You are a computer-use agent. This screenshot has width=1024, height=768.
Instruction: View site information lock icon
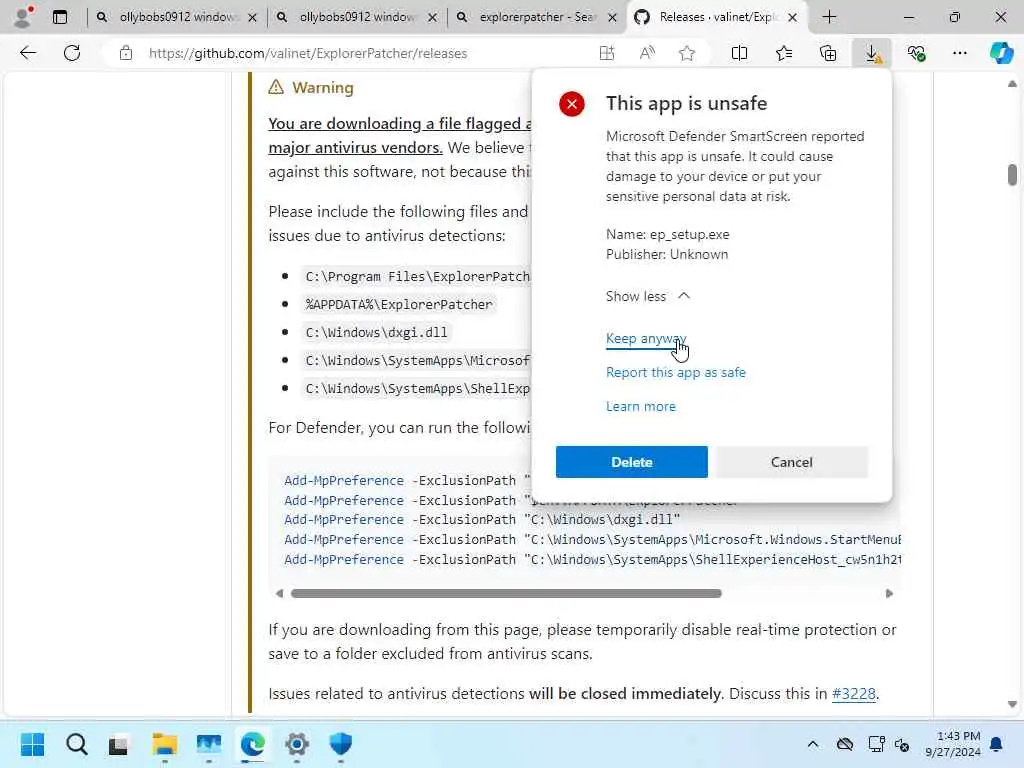126,53
